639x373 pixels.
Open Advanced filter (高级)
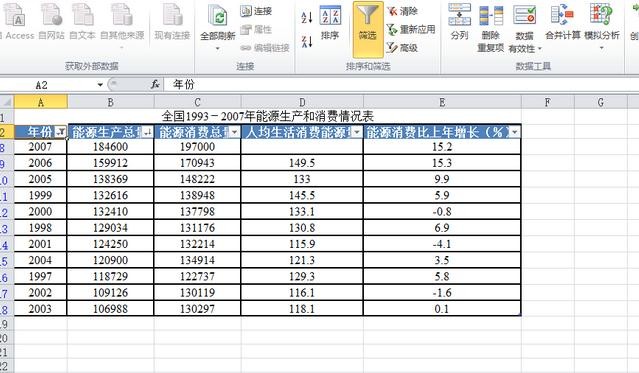click(x=402, y=48)
